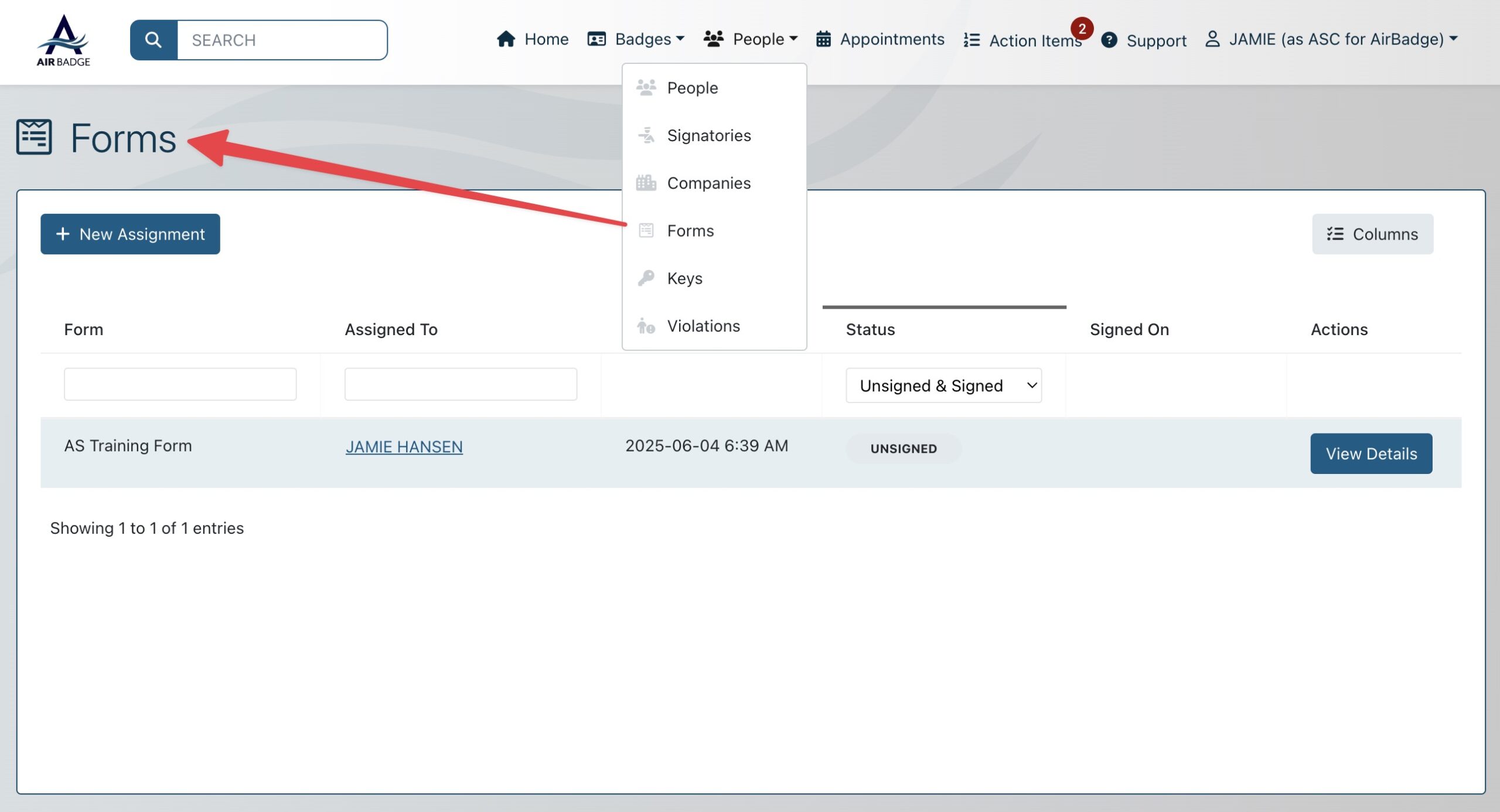Expand the Badges dropdown menu

[x=636, y=39]
